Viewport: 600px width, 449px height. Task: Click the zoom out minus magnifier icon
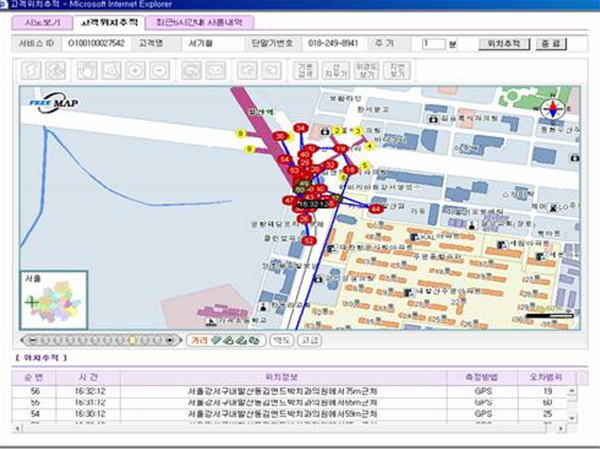pos(160,71)
